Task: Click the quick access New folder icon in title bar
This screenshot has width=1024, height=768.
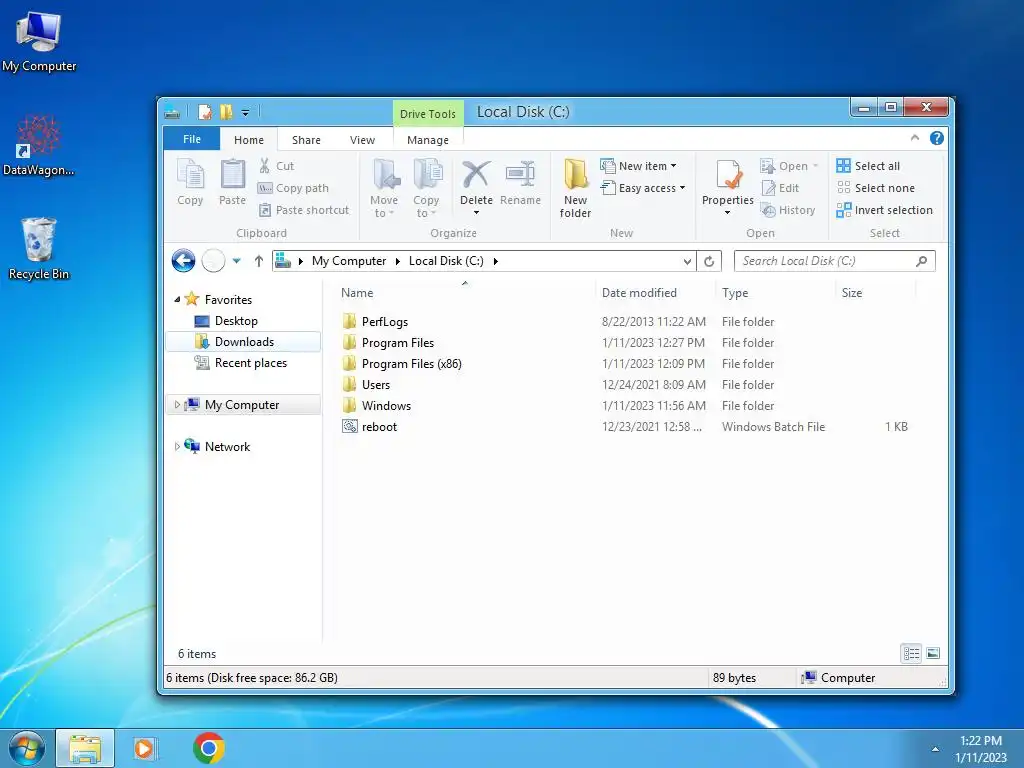Action: tap(226, 112)
